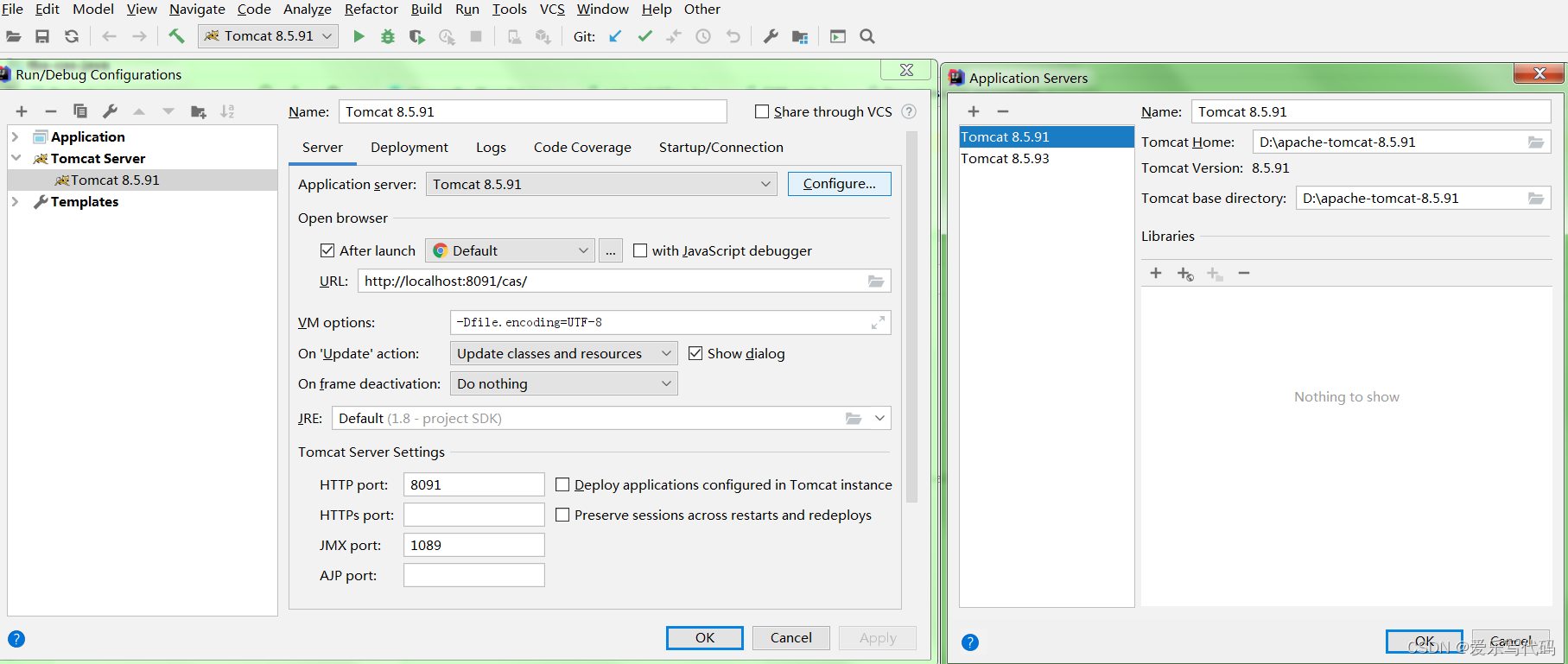The width and height of the screenshot is (1568, 664).
Task: Click the Git rollback undo arrow icon
Action: tap(733, 36)
